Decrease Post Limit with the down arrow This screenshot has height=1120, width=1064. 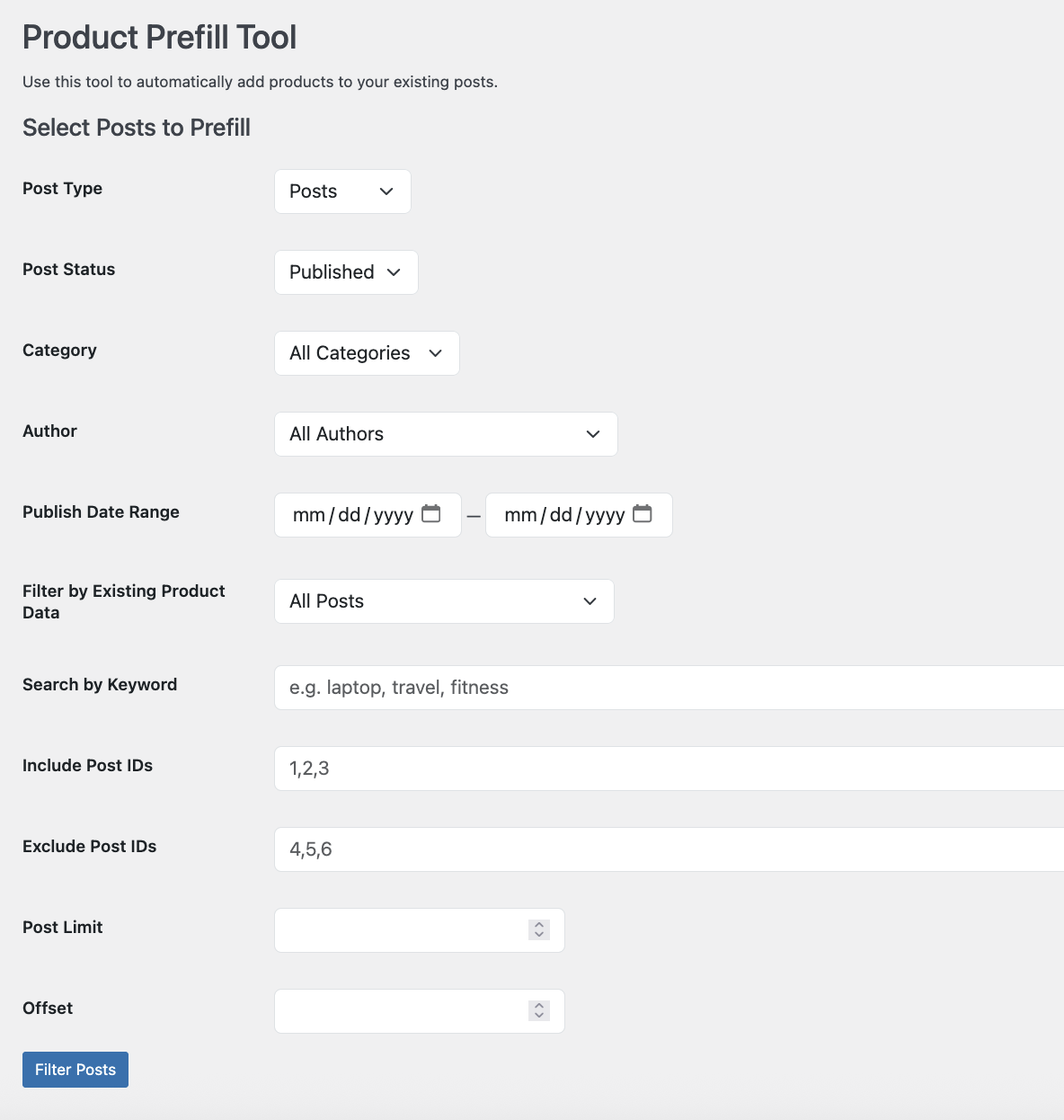pos(539,935)
